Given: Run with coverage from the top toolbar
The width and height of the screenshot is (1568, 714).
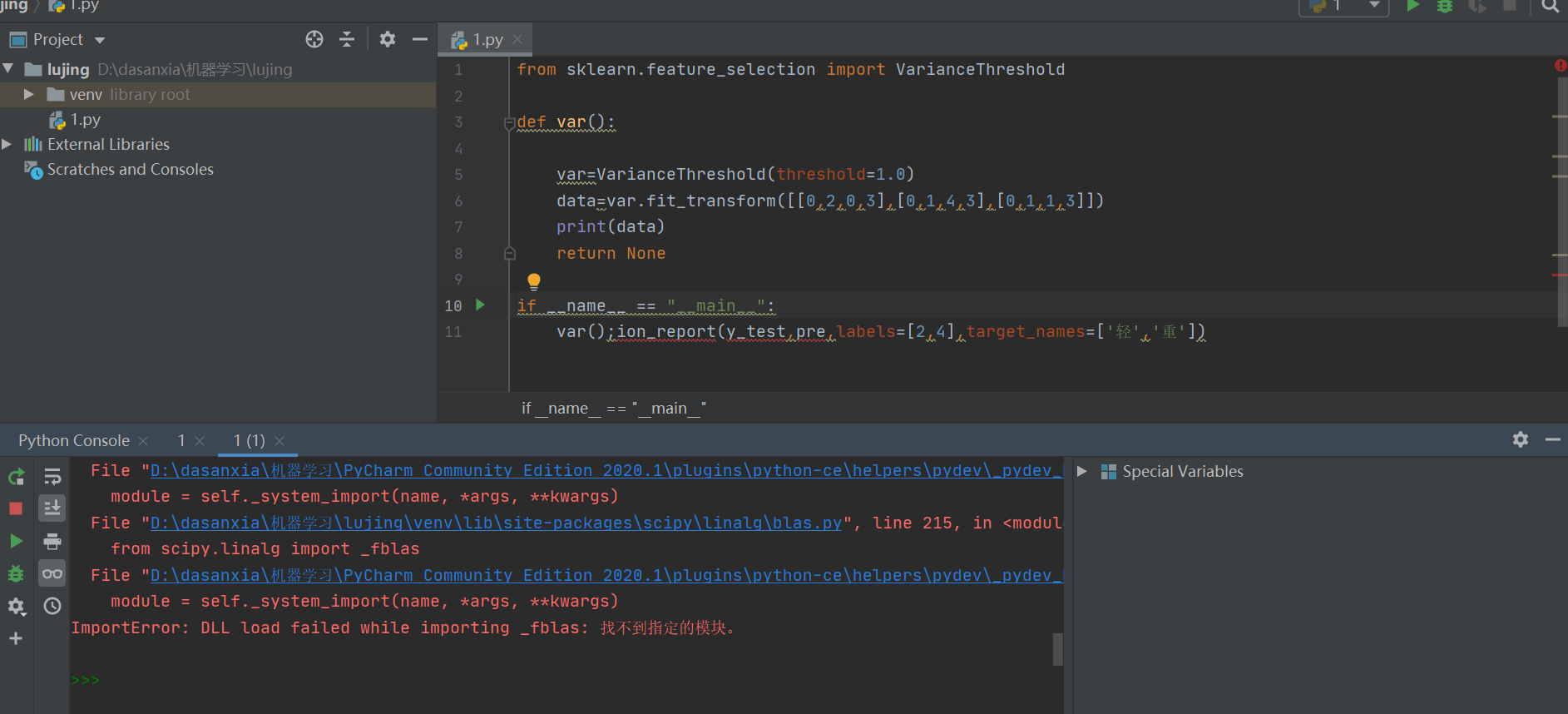Looking at the screenshot, I should click(x=1477, y=6).
